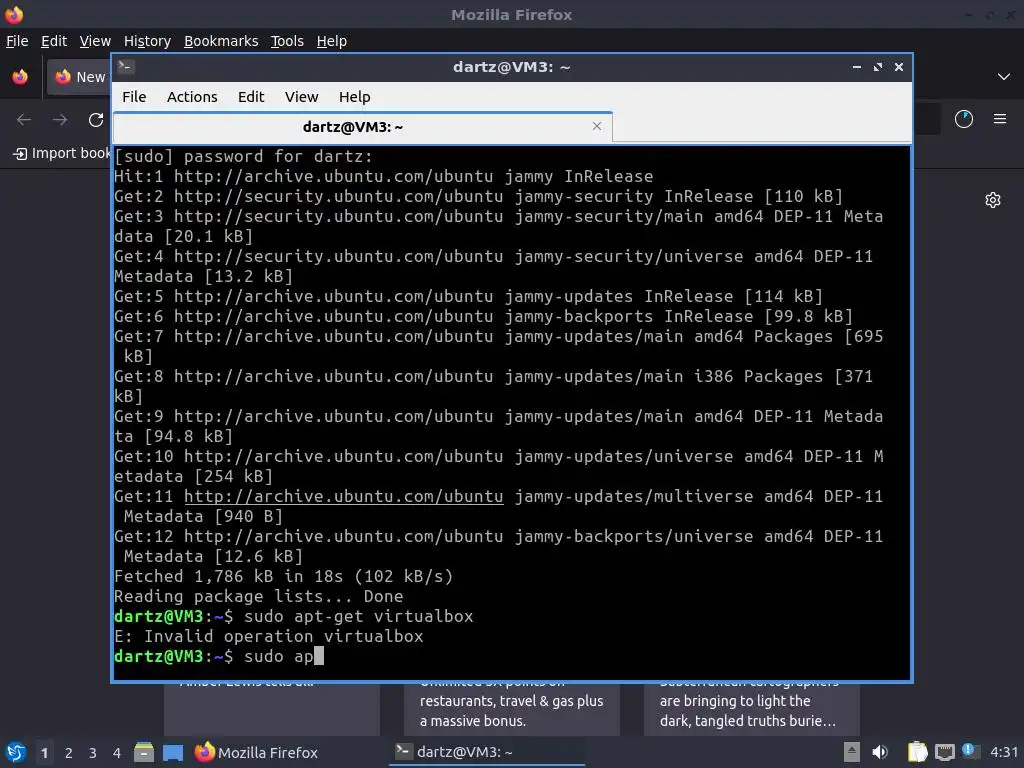Open new tab page settings gear
Screen dimensions: 1024x768
(993, 200)
